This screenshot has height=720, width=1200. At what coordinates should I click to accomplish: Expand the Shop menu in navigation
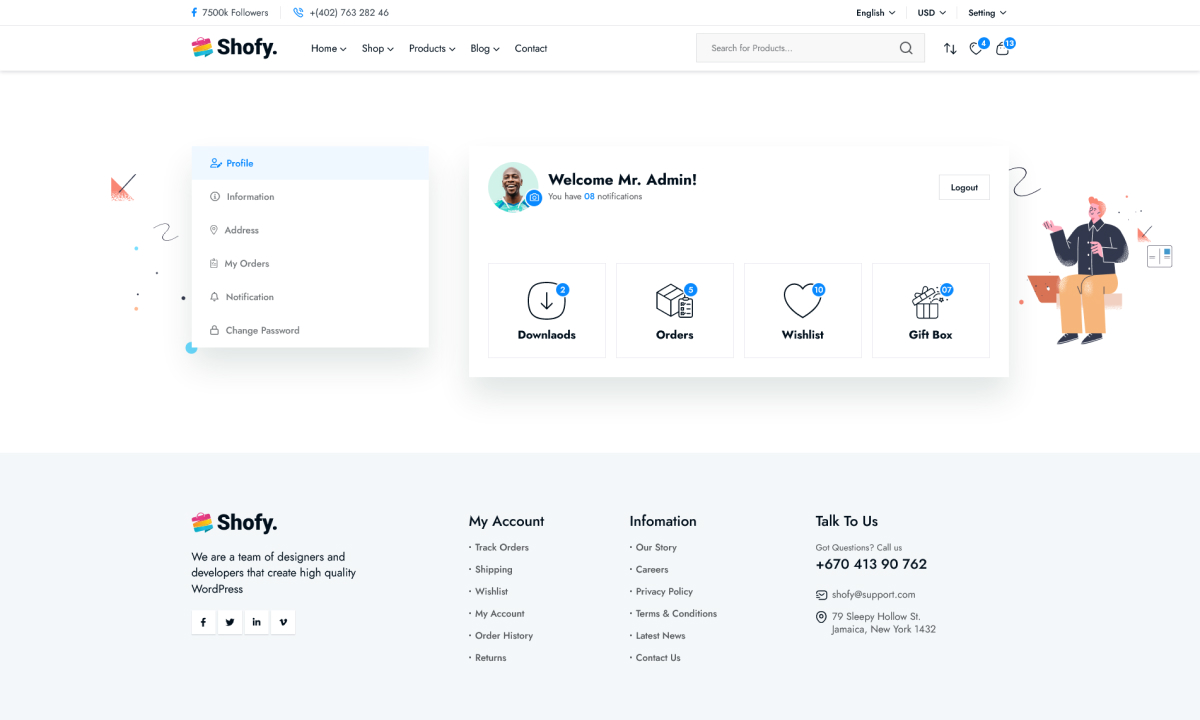click(377, 48)
